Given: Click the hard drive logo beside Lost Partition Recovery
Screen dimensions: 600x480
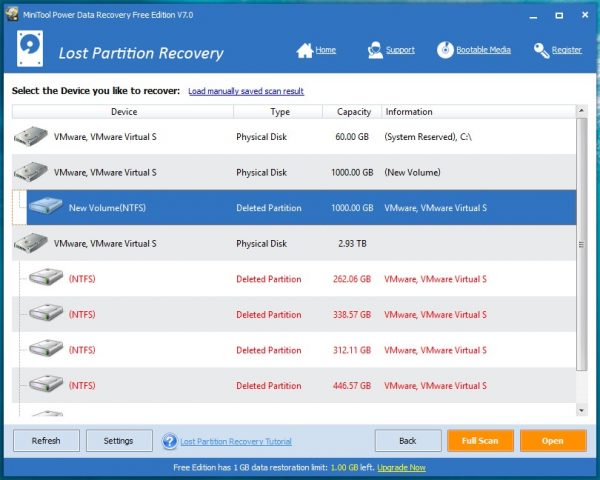Looking at the screenshot, I should tap(30, 49).
